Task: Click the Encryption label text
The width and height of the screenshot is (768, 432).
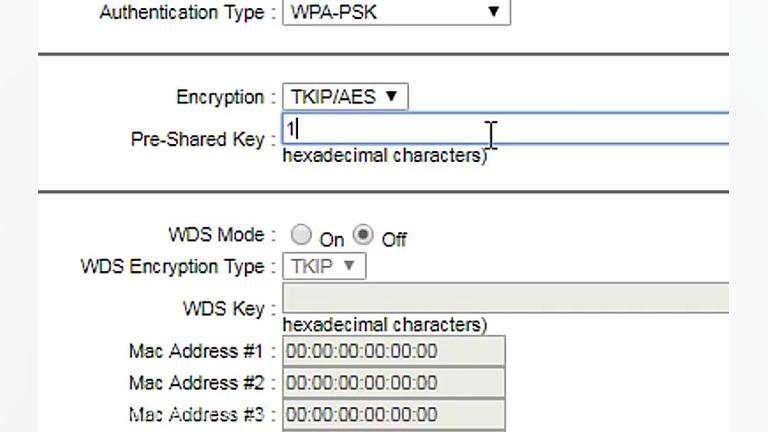Action: 219,97
